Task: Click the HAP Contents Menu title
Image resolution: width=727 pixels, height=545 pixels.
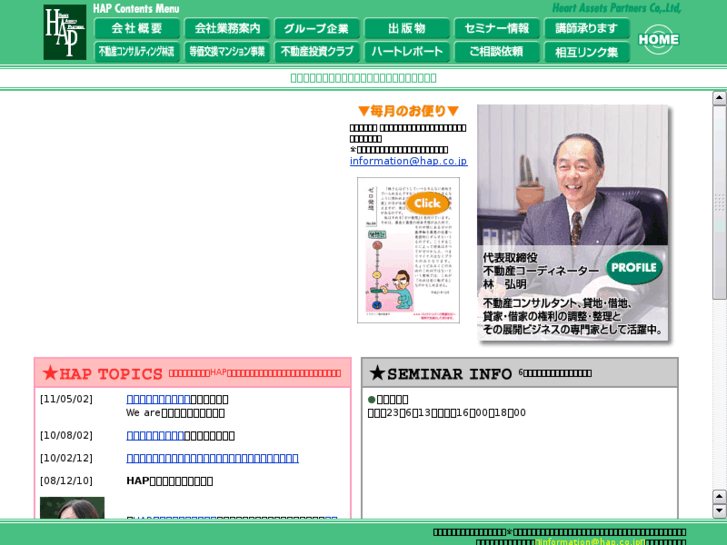Action: 136,8
